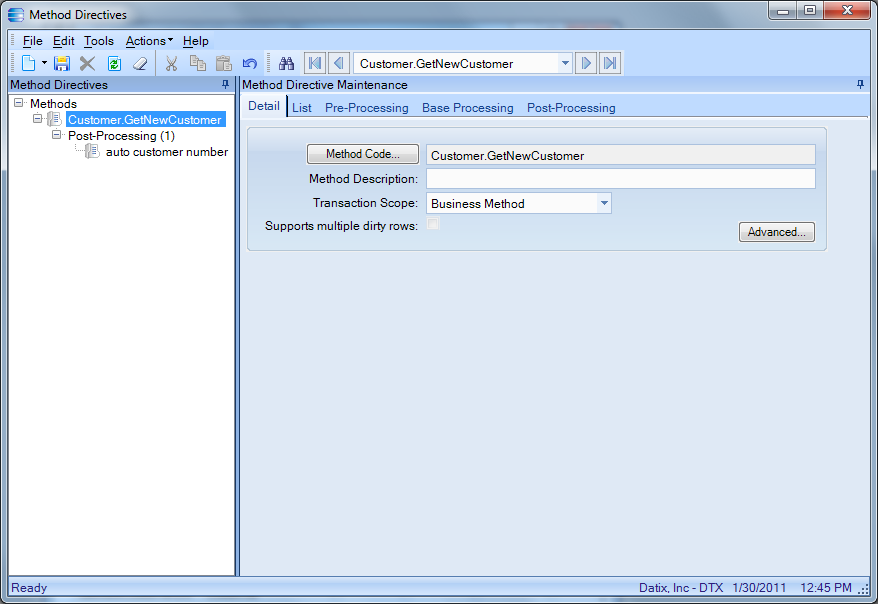Switch to the Pre-Processing tab

(x=366, y=107)
